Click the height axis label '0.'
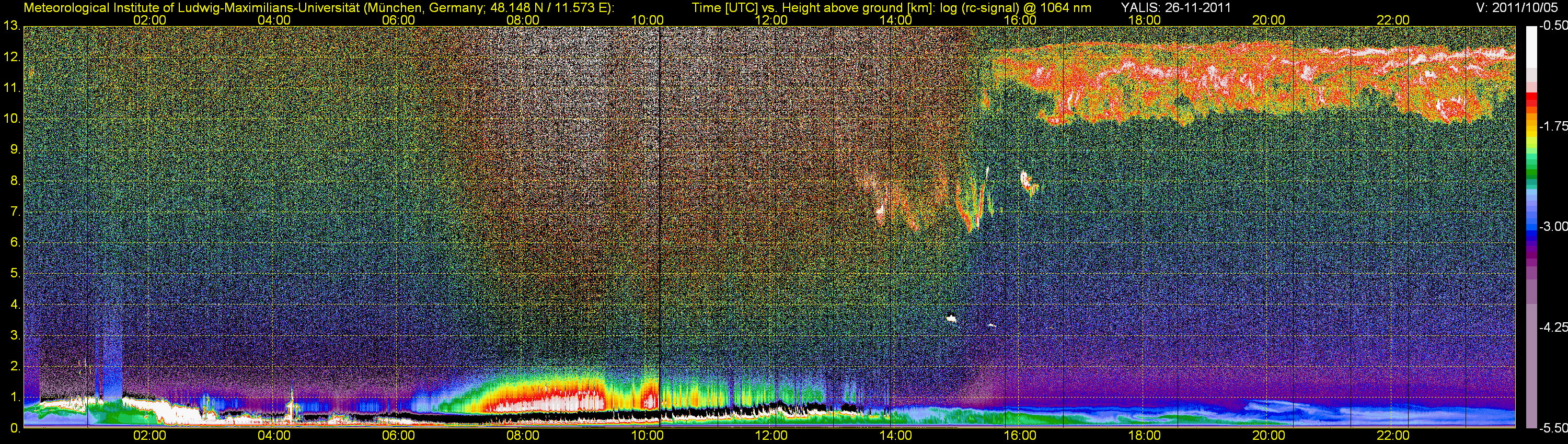 tap(15, 428)
